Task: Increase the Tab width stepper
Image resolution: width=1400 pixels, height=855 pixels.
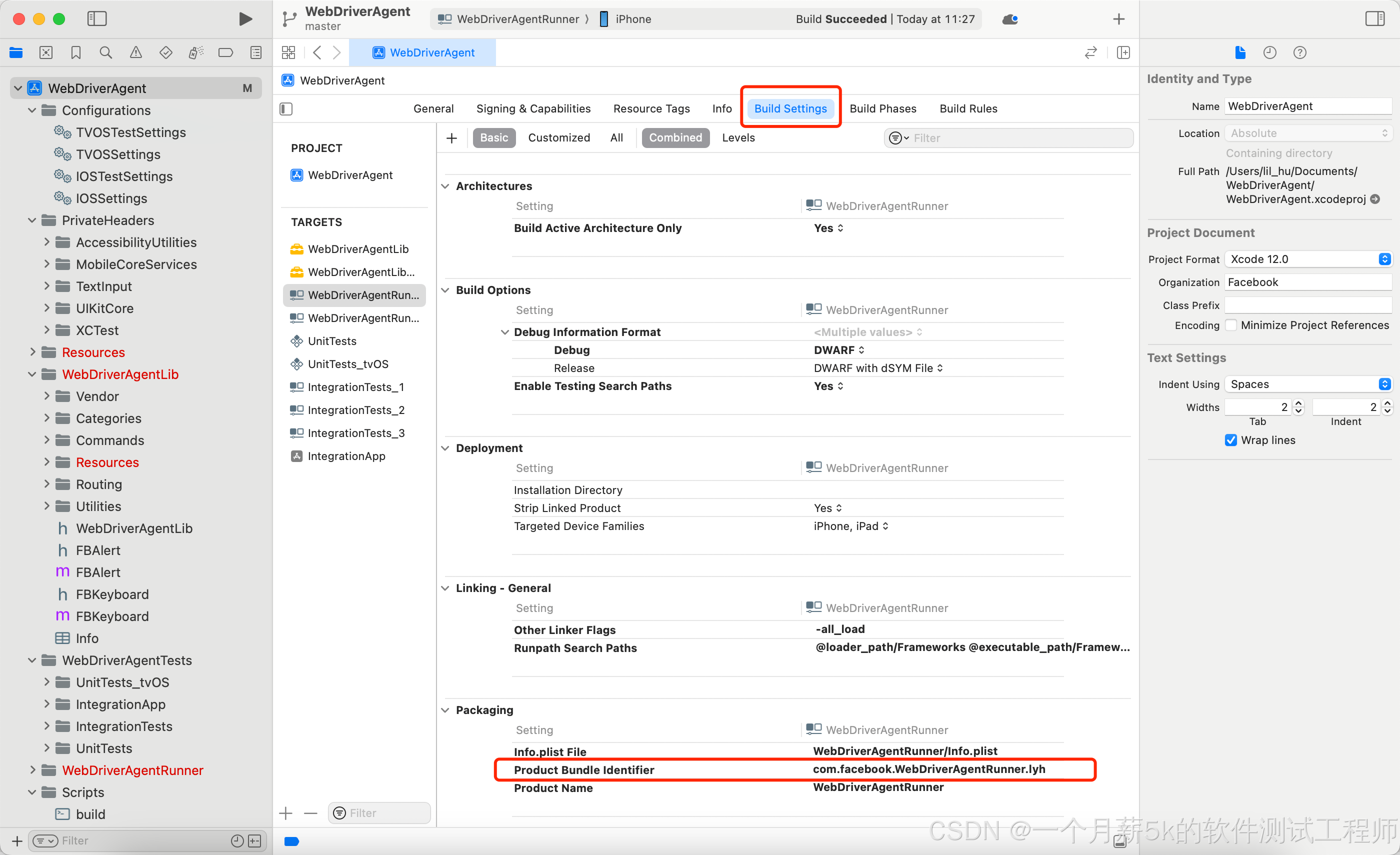Action: pyautogui.click(x=1298, y=403)
